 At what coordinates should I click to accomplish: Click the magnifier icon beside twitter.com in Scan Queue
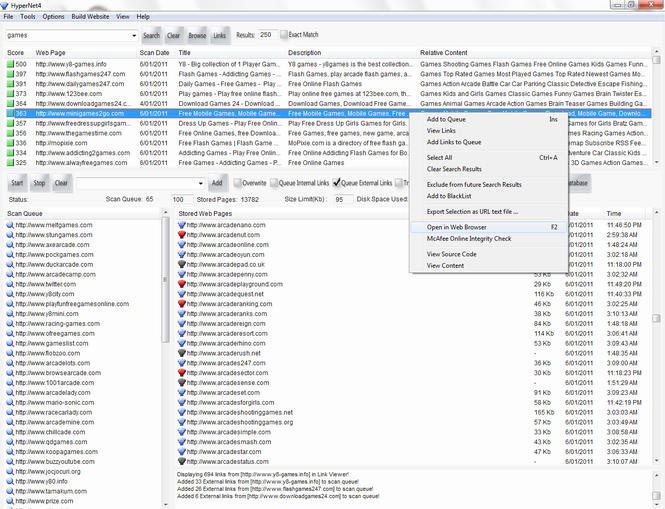click(x=10, y=284)
